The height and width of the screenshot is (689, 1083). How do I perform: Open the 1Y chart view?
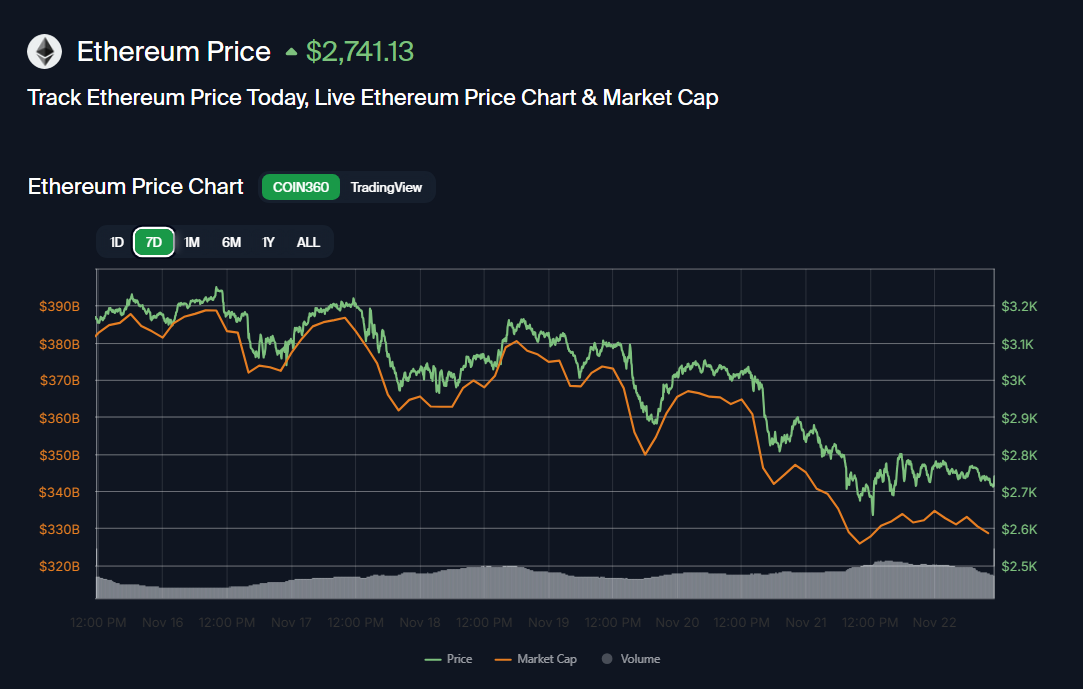click(268, 242)
